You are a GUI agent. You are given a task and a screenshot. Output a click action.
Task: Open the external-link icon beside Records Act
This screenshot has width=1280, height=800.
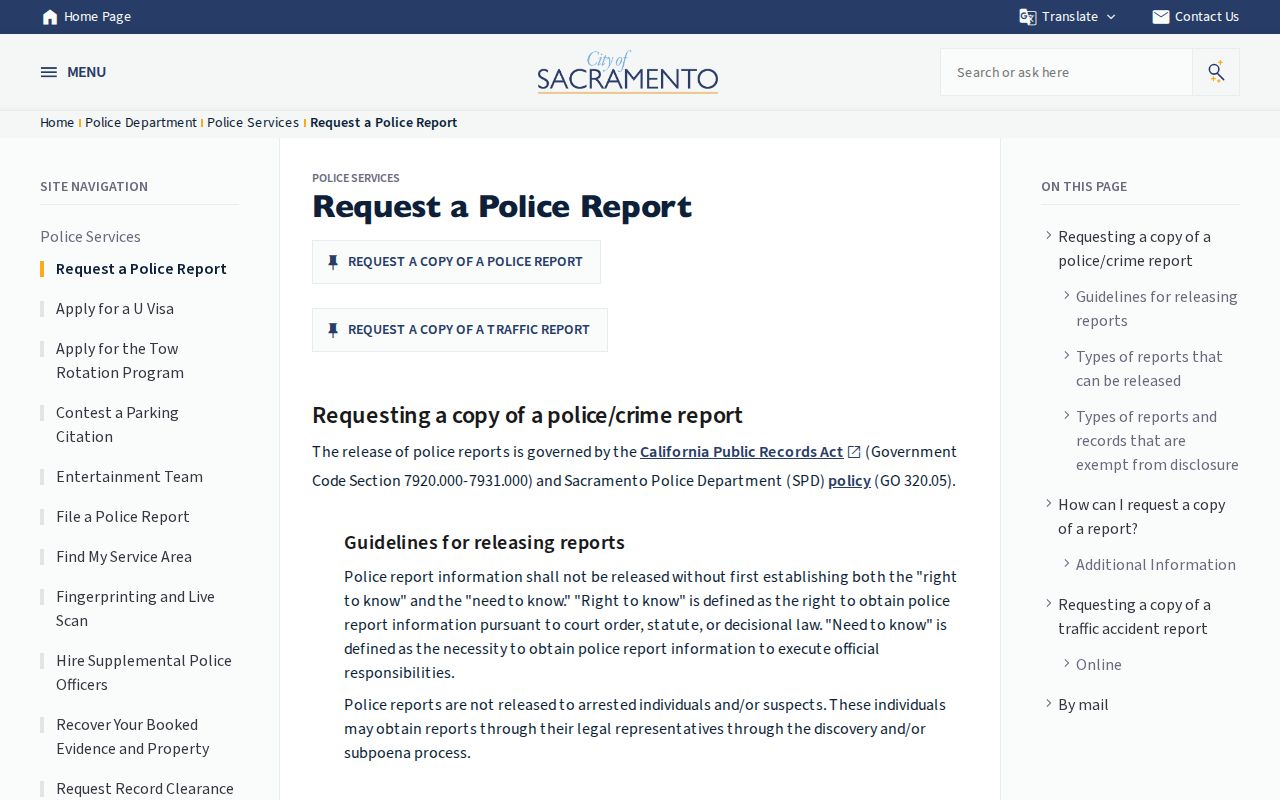tap(854, 452)
